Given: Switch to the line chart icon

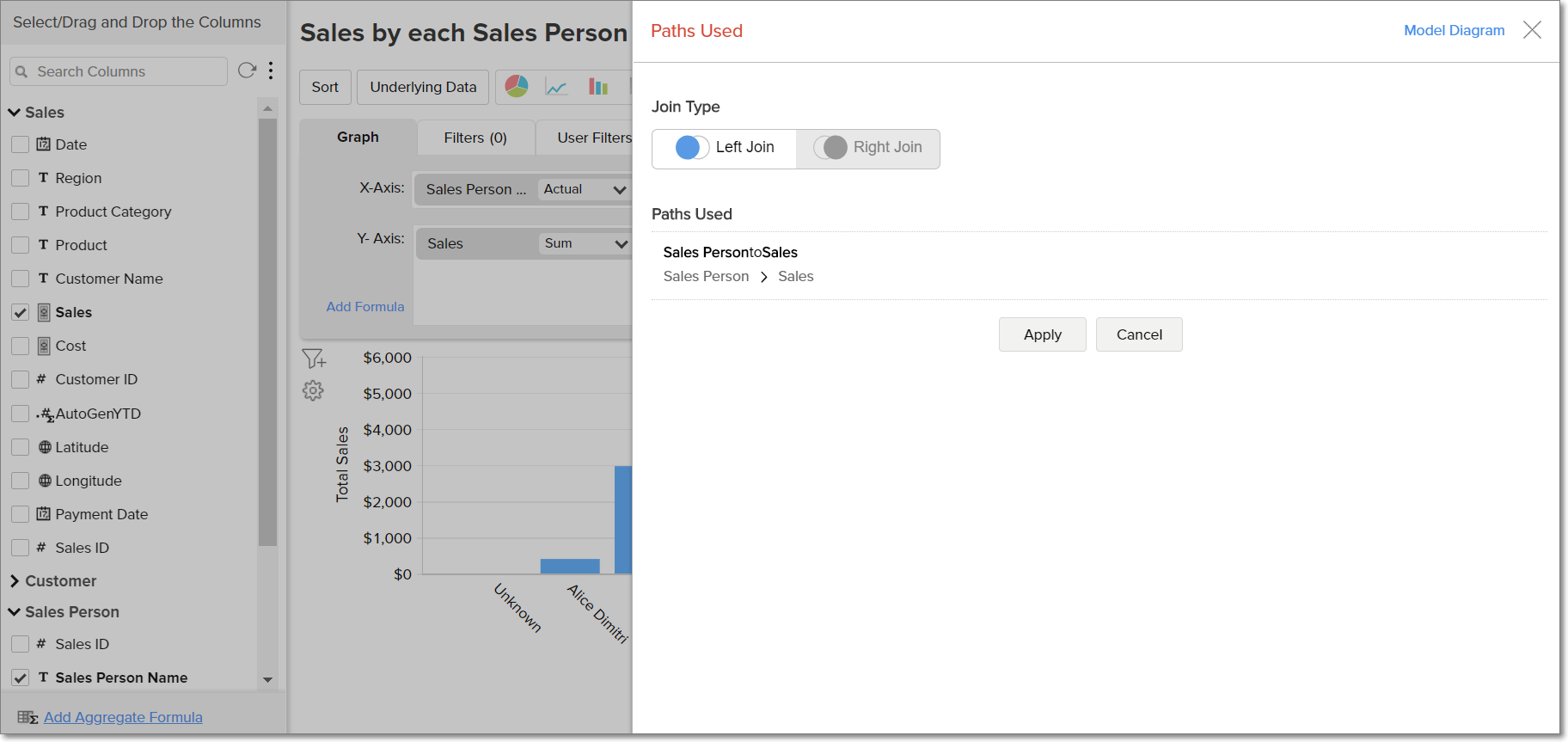Looking at the screenshot, I should point(557,87).
